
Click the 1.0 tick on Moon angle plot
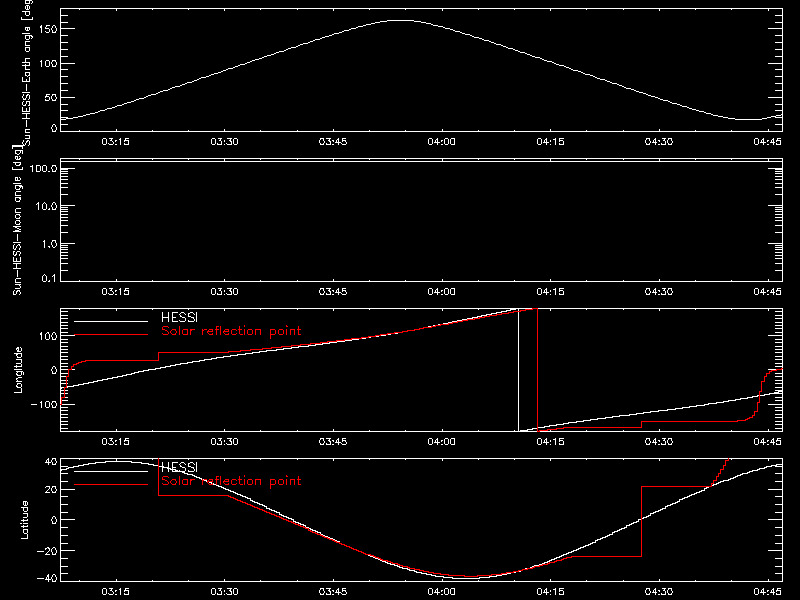(x=49, y=244)
